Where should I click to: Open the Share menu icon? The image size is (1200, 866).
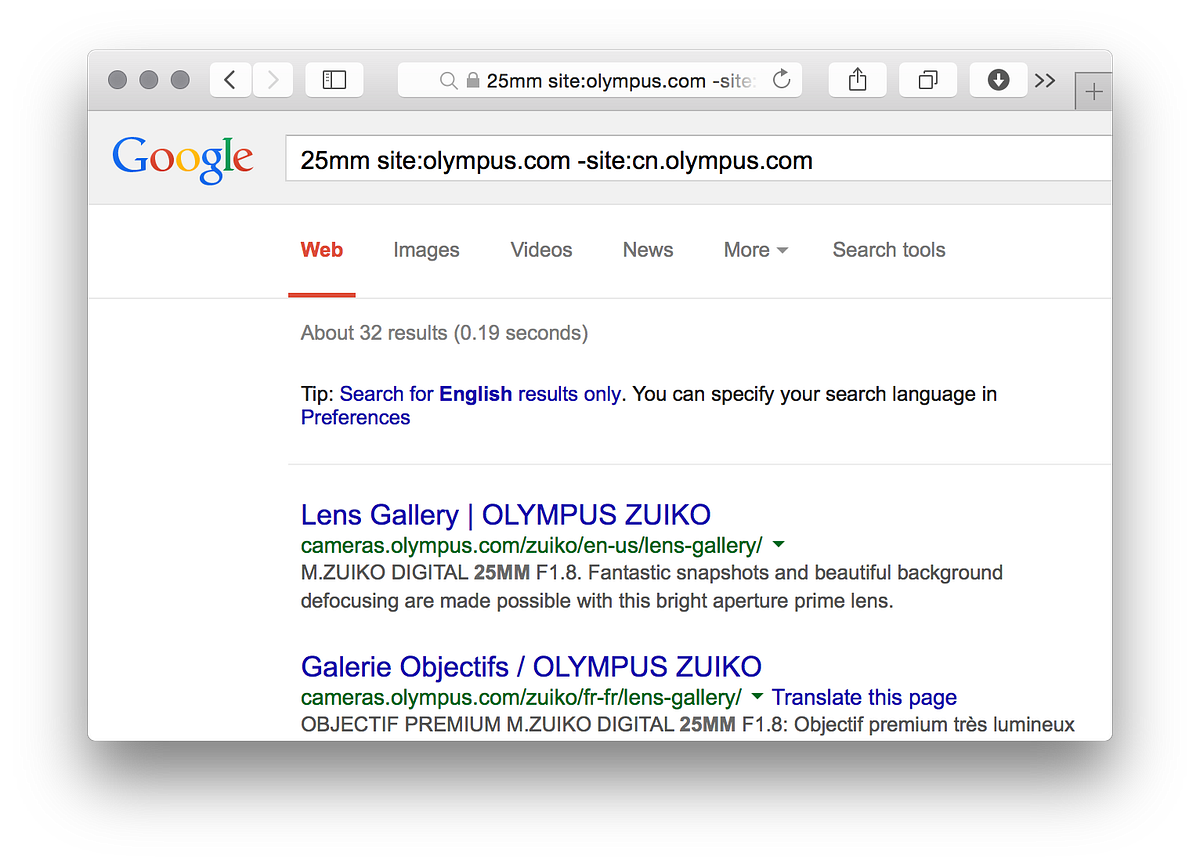coord(857,80)
